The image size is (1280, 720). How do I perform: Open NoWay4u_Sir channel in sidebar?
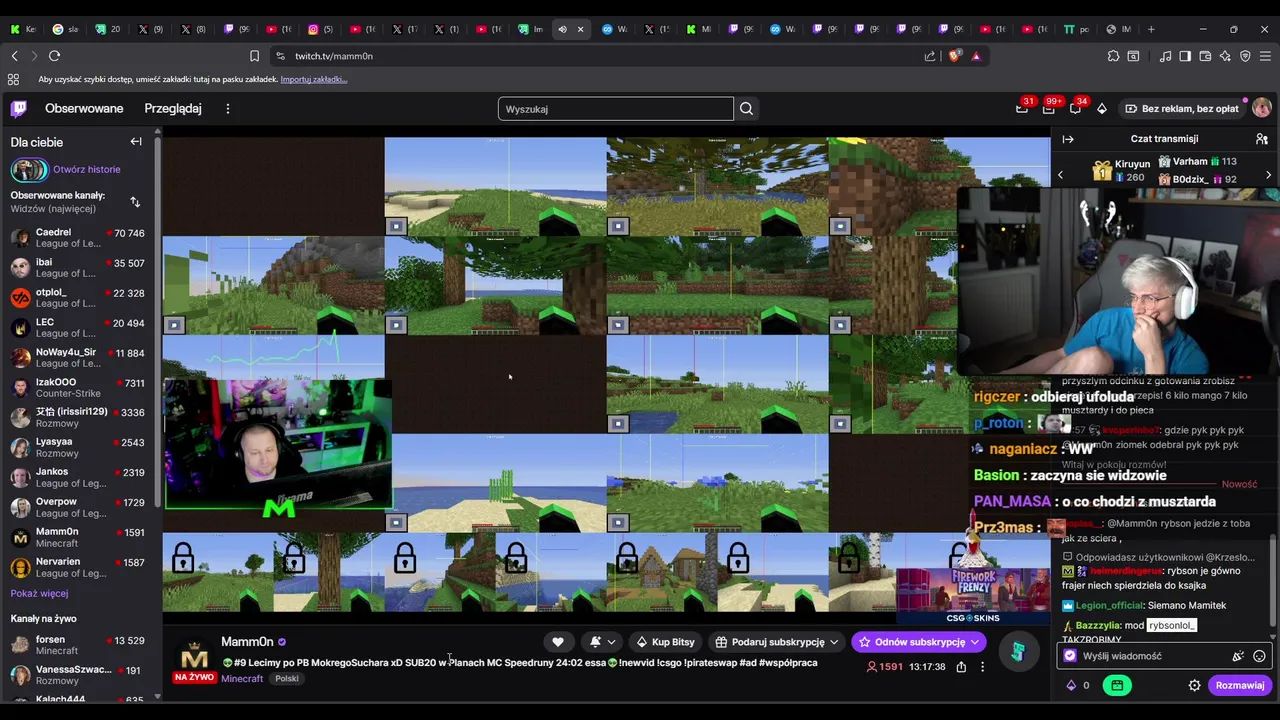click(x=78, y=358)
